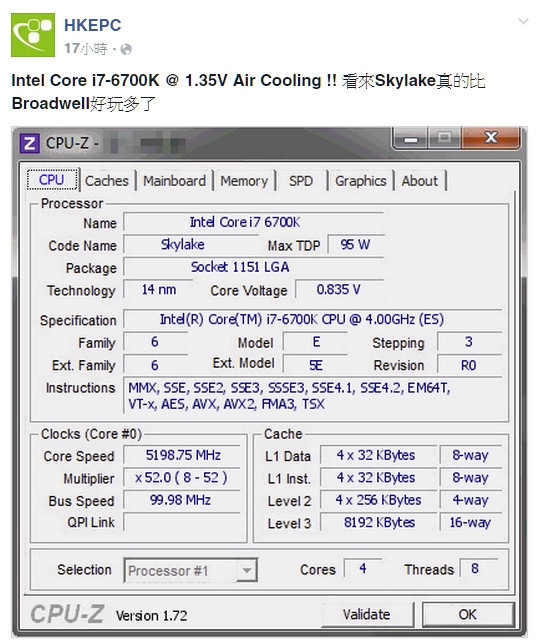Click the Model value E
The width and height of the screenshot is (539, 643).
pyautogui.click(x=315, y=342)
